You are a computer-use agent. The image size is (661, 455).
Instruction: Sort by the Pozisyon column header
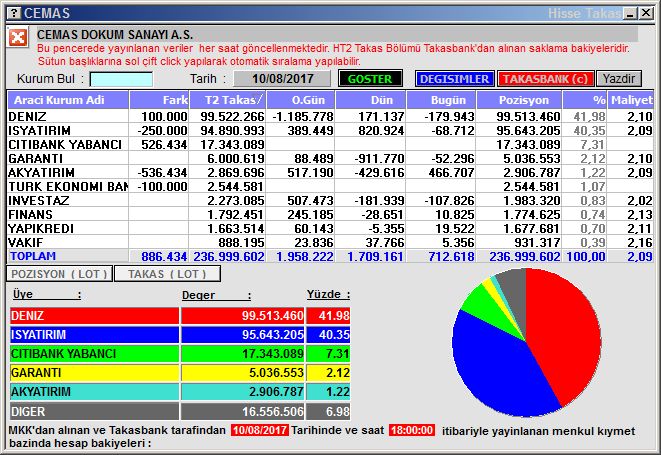click(519, 100)
